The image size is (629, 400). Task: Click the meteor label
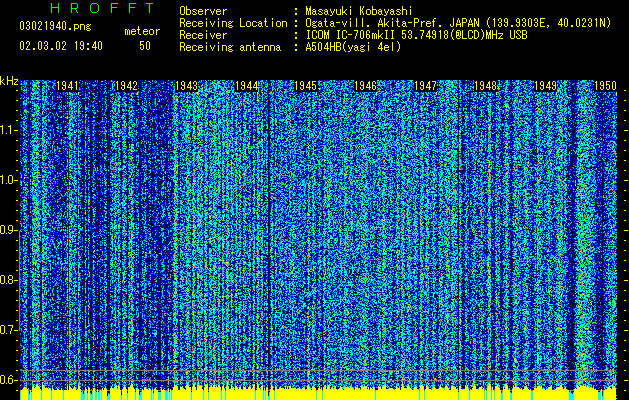[142, 31]
